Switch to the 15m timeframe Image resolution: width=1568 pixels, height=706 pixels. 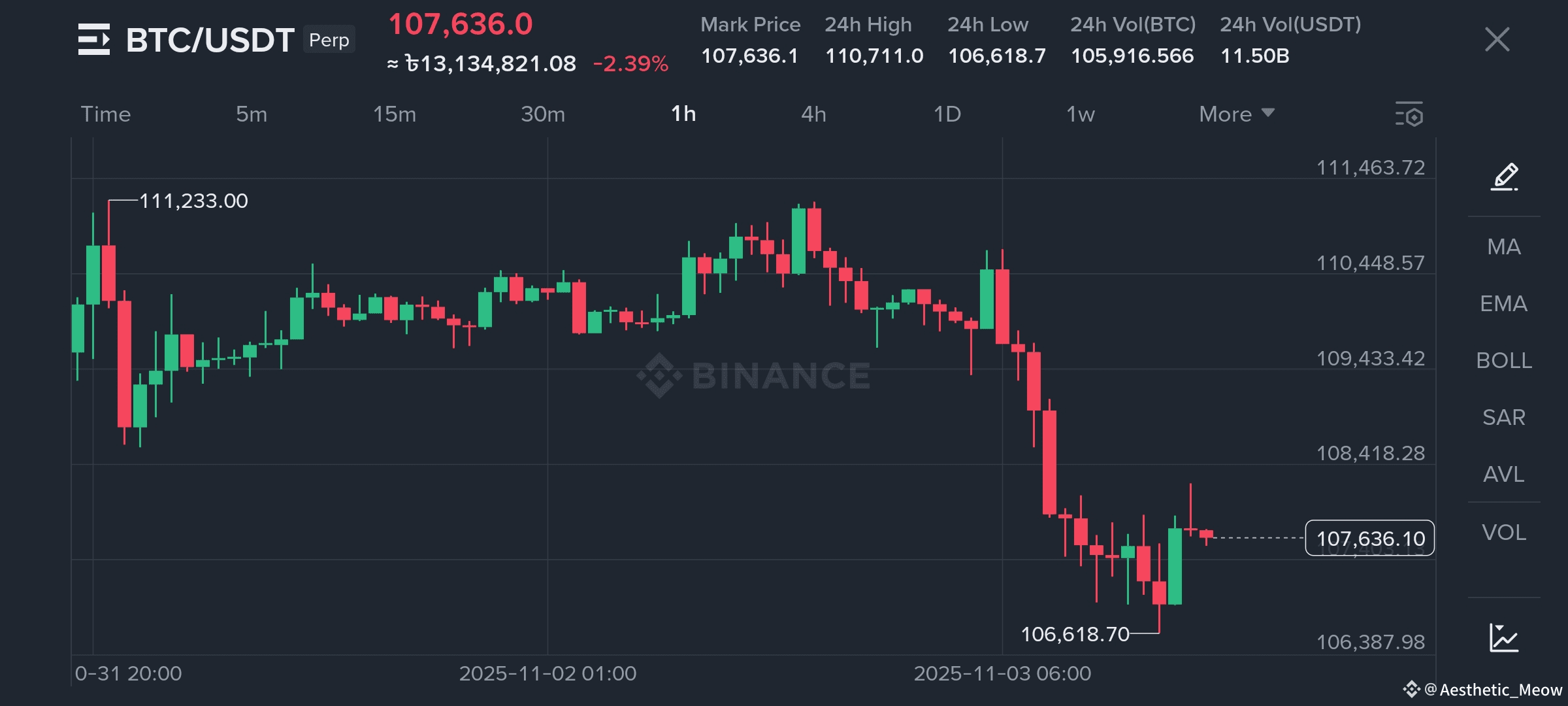394,114
